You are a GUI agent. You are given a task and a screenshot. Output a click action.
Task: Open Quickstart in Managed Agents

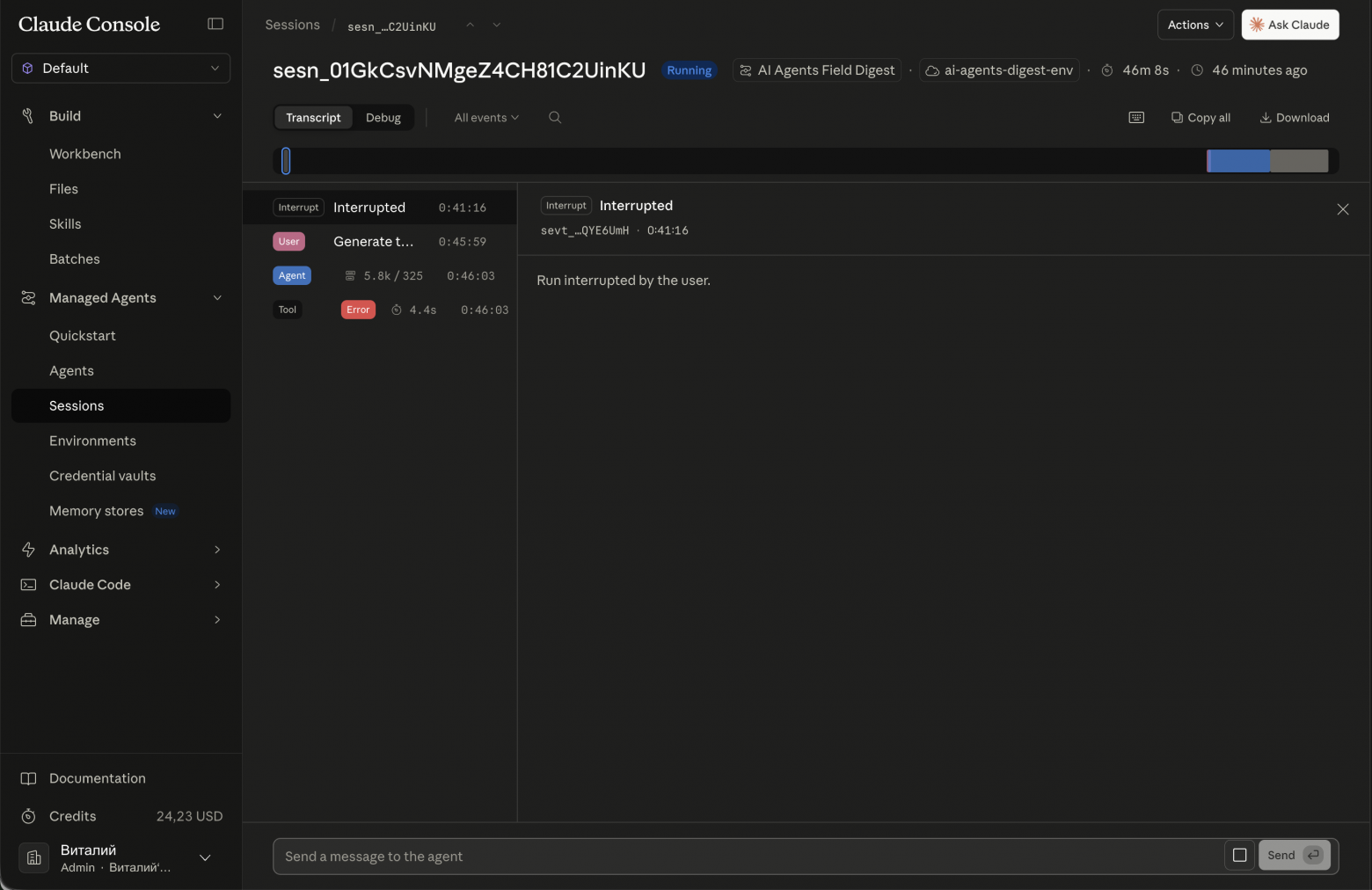[x=83, y=336]
